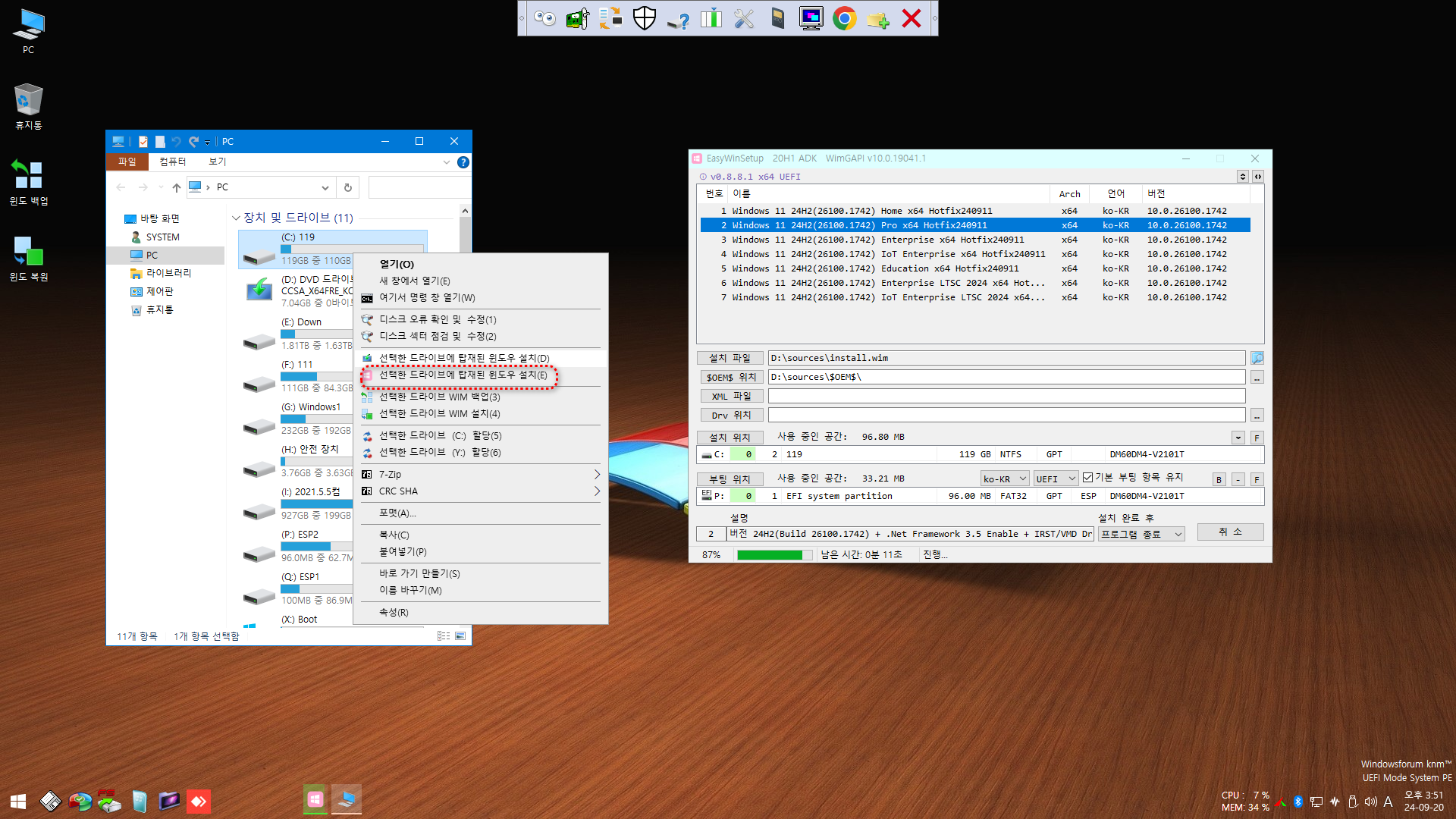Open the 파일 ribbon tab

pos(127,162)
